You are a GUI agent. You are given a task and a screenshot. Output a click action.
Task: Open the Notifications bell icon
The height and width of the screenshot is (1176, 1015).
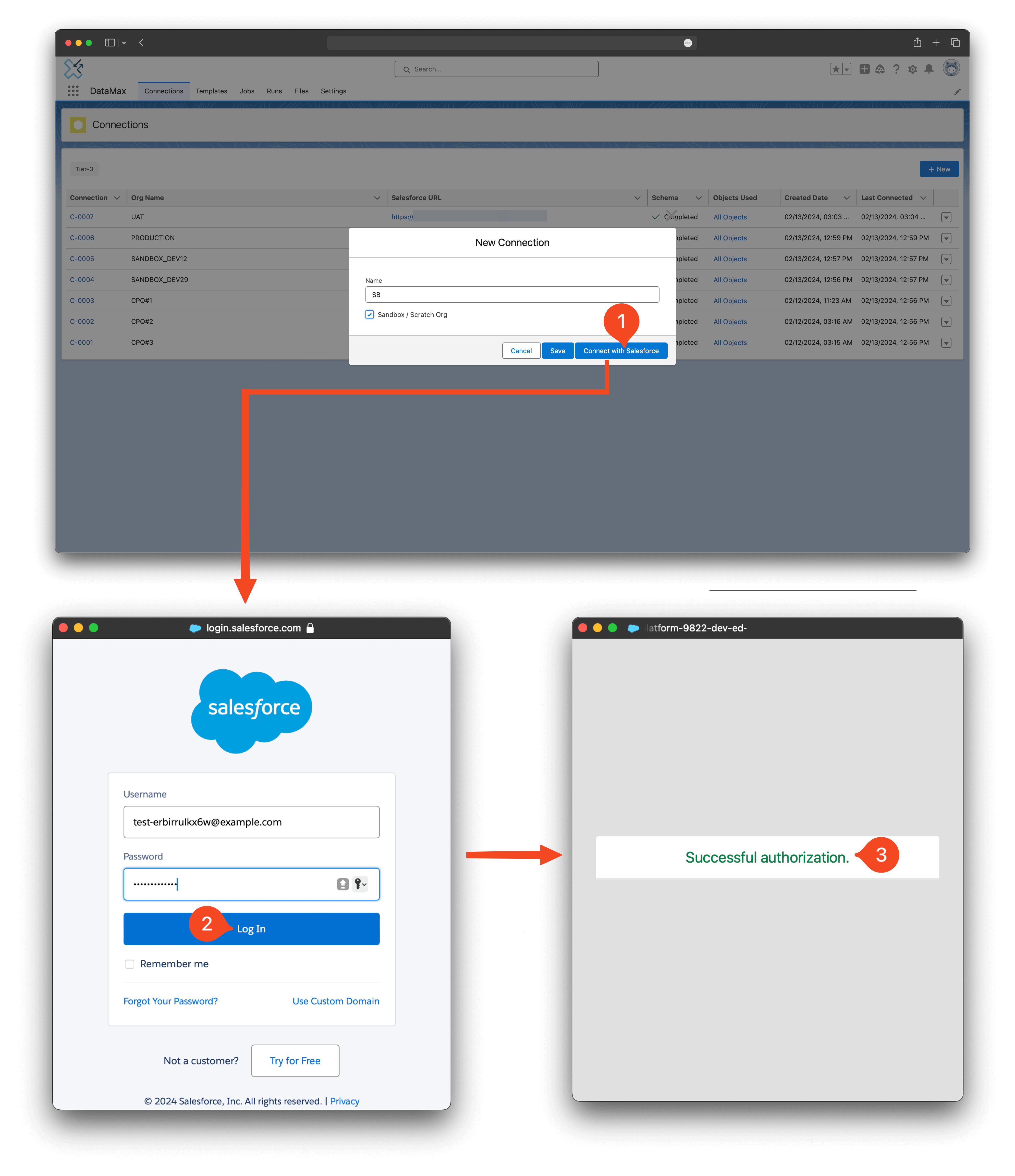coord(929,69)
